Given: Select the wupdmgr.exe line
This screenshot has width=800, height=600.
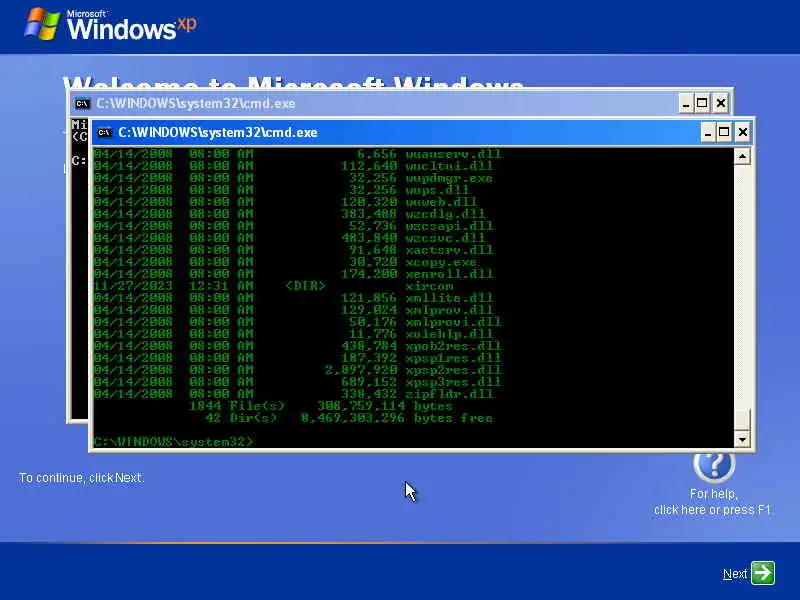Looking at the screenshot, I should [293, 178].
